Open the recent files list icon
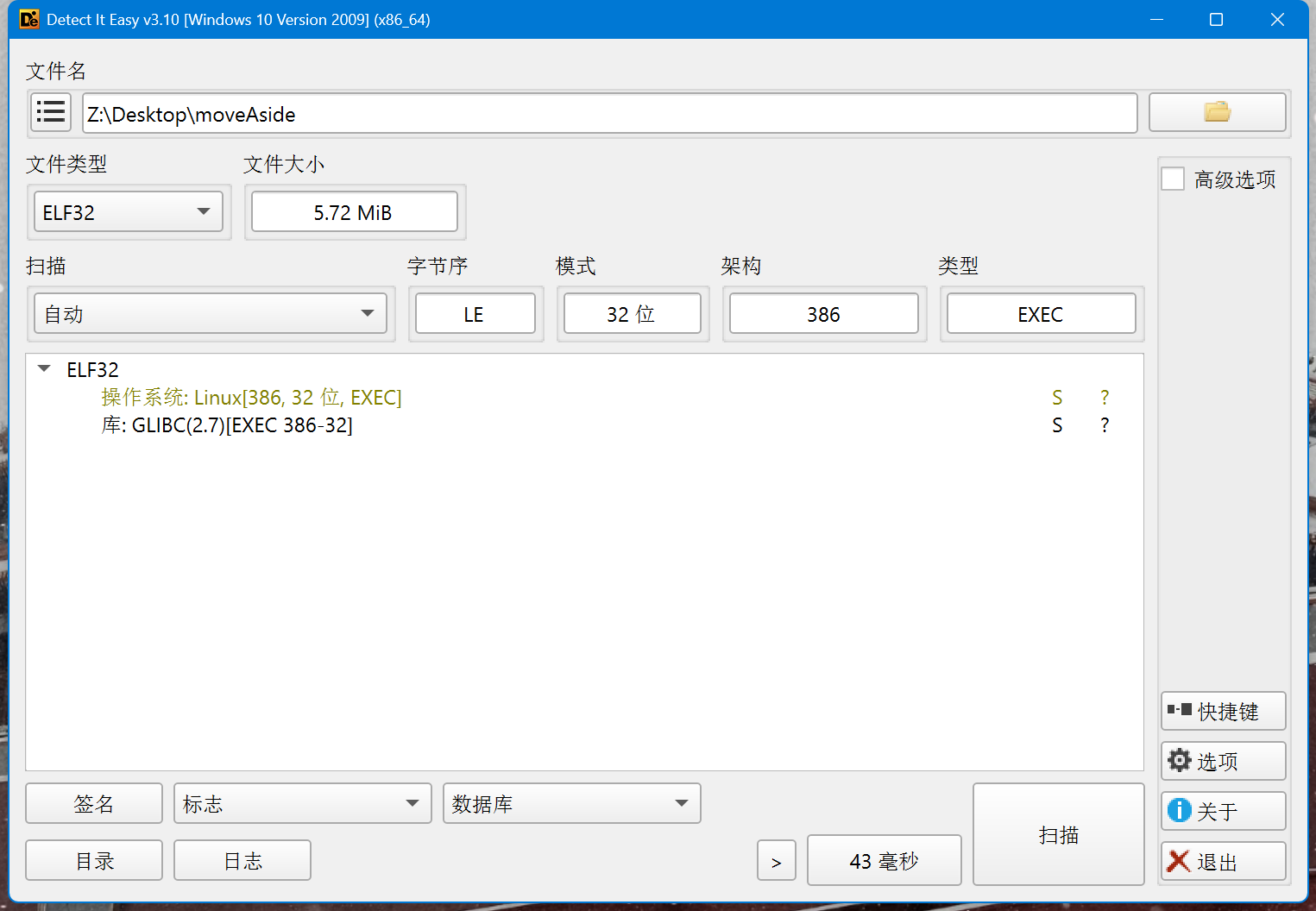The height and width of the screenshot is (911, 1316). click(x=51, y=112)
